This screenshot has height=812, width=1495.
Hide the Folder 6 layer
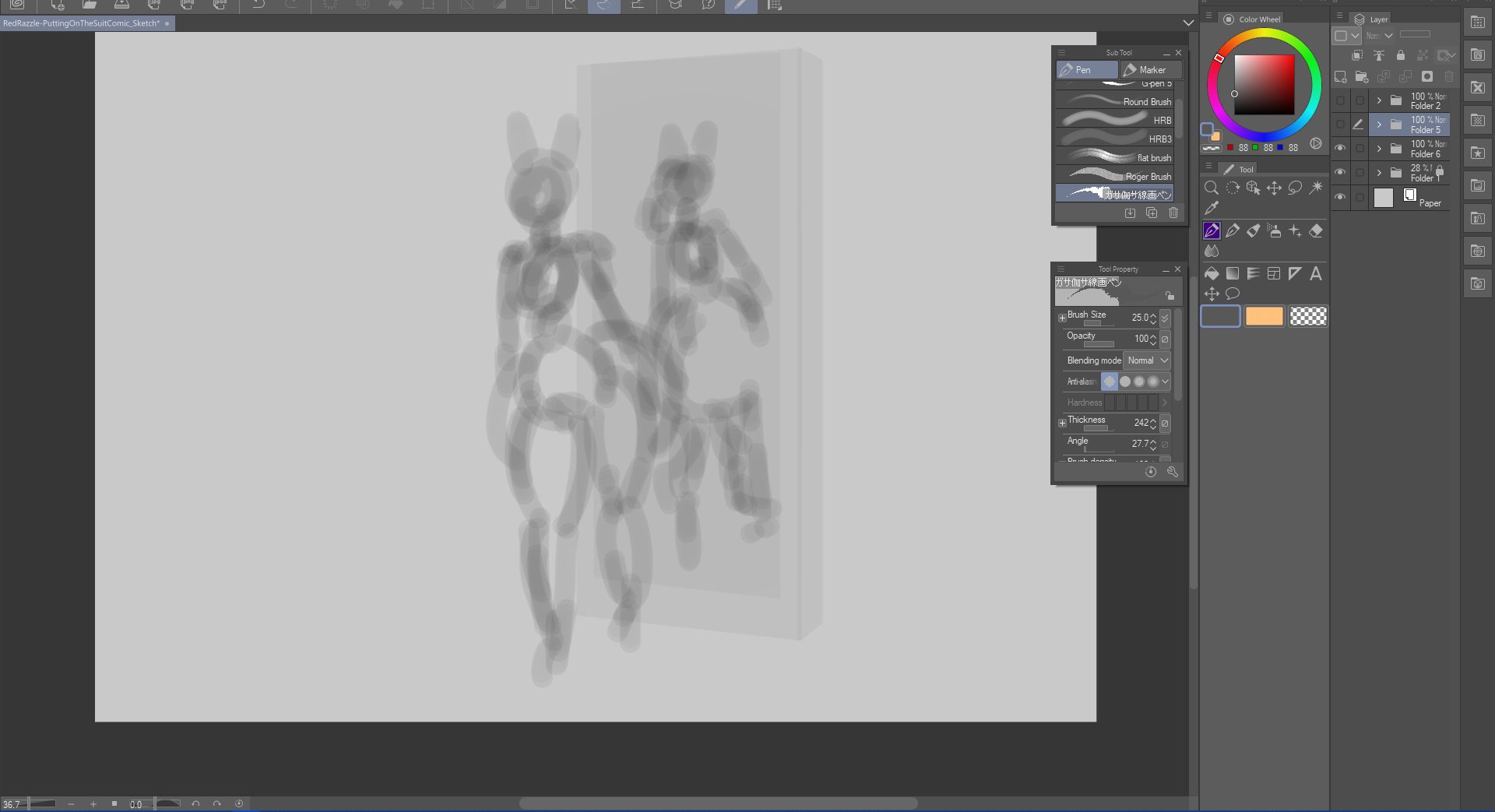pyautogui.click(x=1340, y=148)
